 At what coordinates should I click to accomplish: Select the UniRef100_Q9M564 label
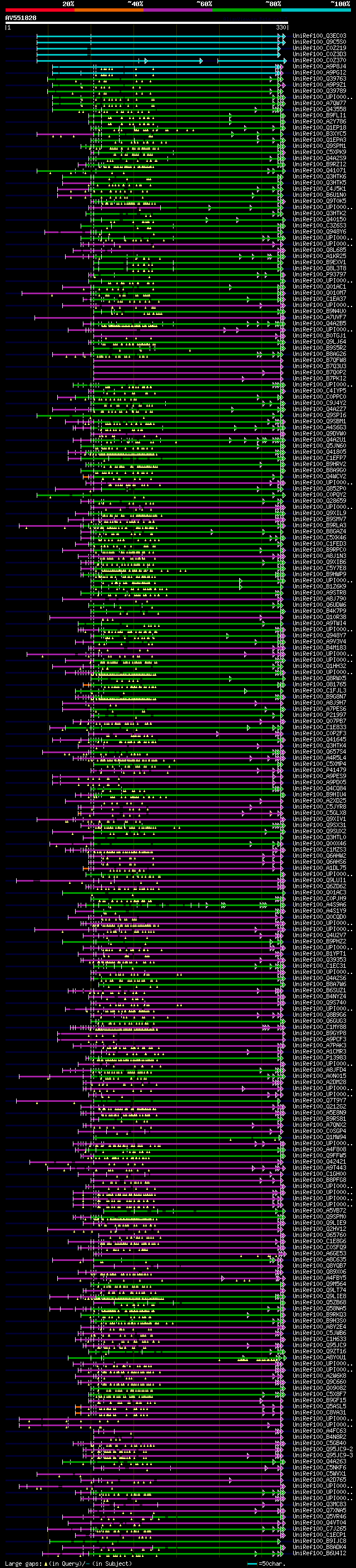click(319, 1284)
